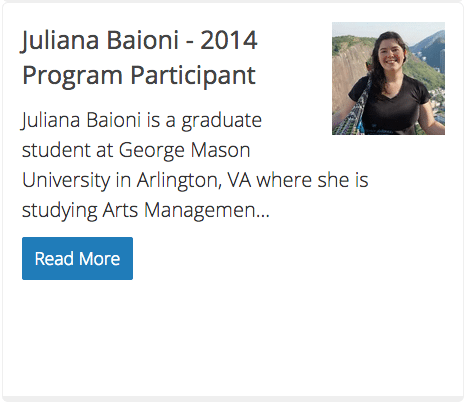Viewport: 467px width, 407px height.
Task: Click the heading line "Juliana Baioni - 2014"
Action: [140, 41]
